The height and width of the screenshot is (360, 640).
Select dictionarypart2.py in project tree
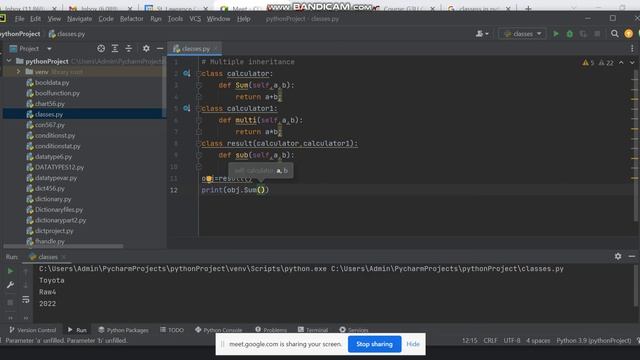coord(60,220)
